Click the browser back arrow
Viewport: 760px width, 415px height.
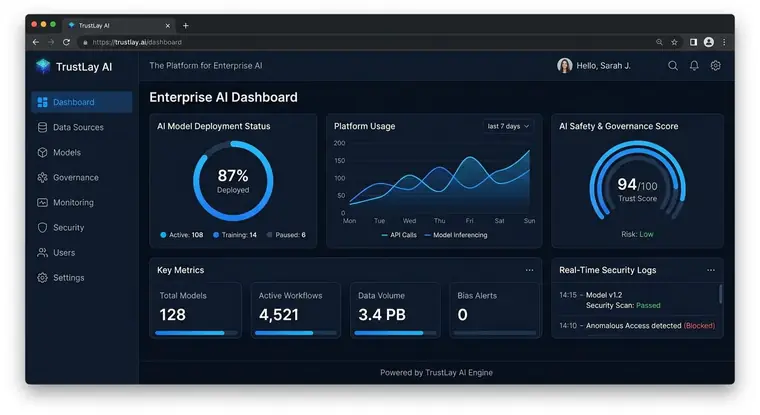pyautogui.click(x=36, y=42)
